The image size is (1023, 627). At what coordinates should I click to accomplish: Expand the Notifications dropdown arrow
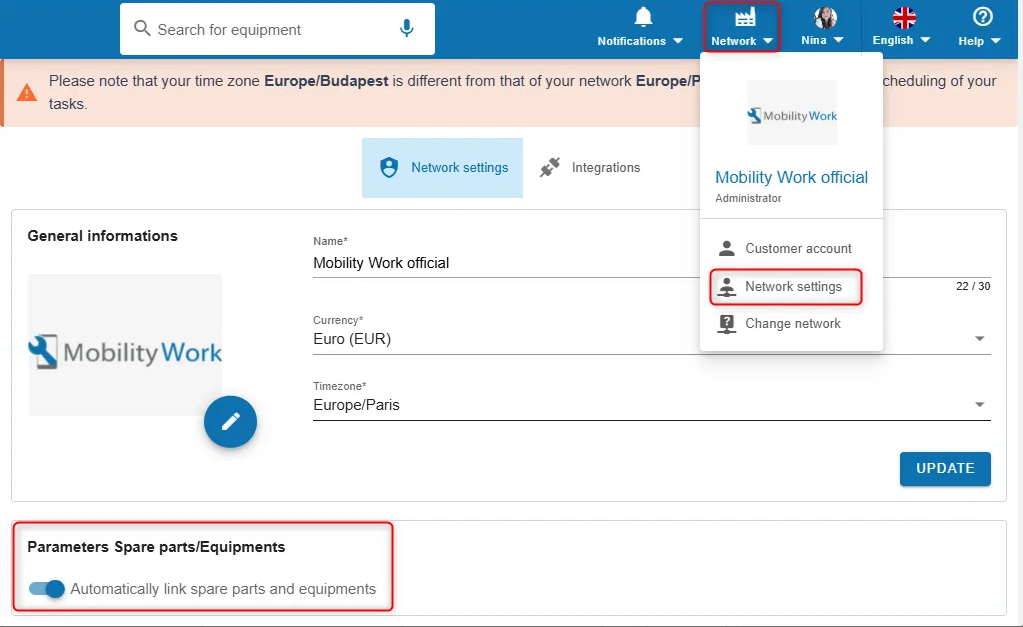pyautogui.click(x=678, y=40)
